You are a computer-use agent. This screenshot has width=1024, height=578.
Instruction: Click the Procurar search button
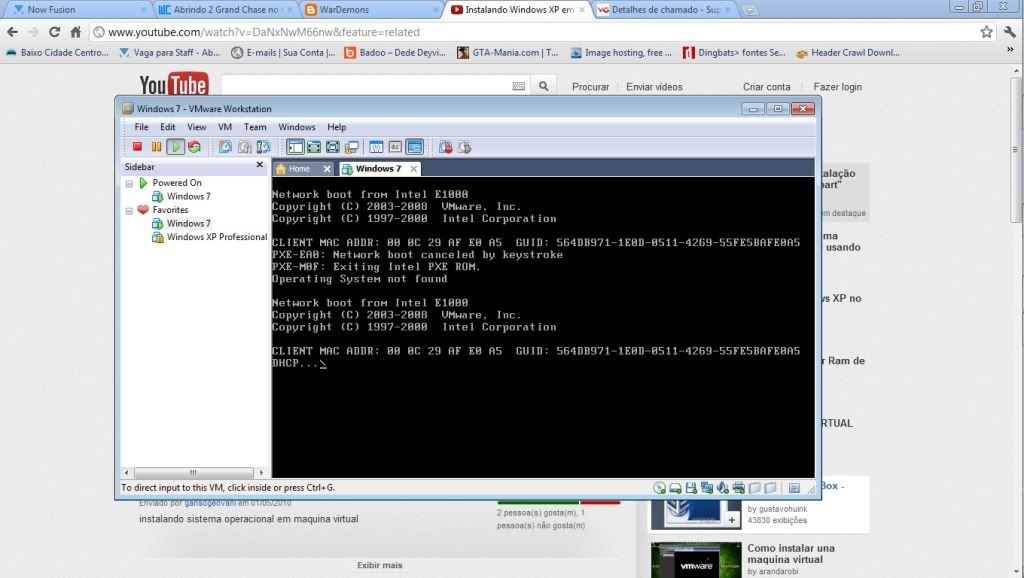[x=590, y=87]
